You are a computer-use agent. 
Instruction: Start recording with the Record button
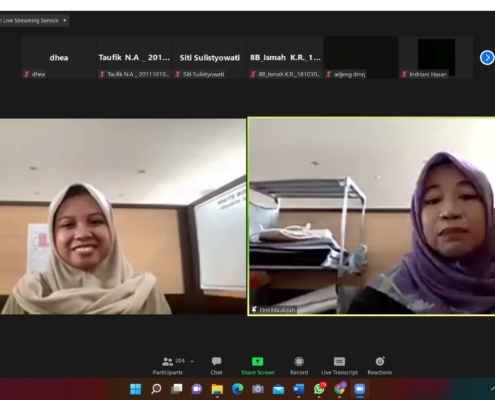tap(299, 366)
